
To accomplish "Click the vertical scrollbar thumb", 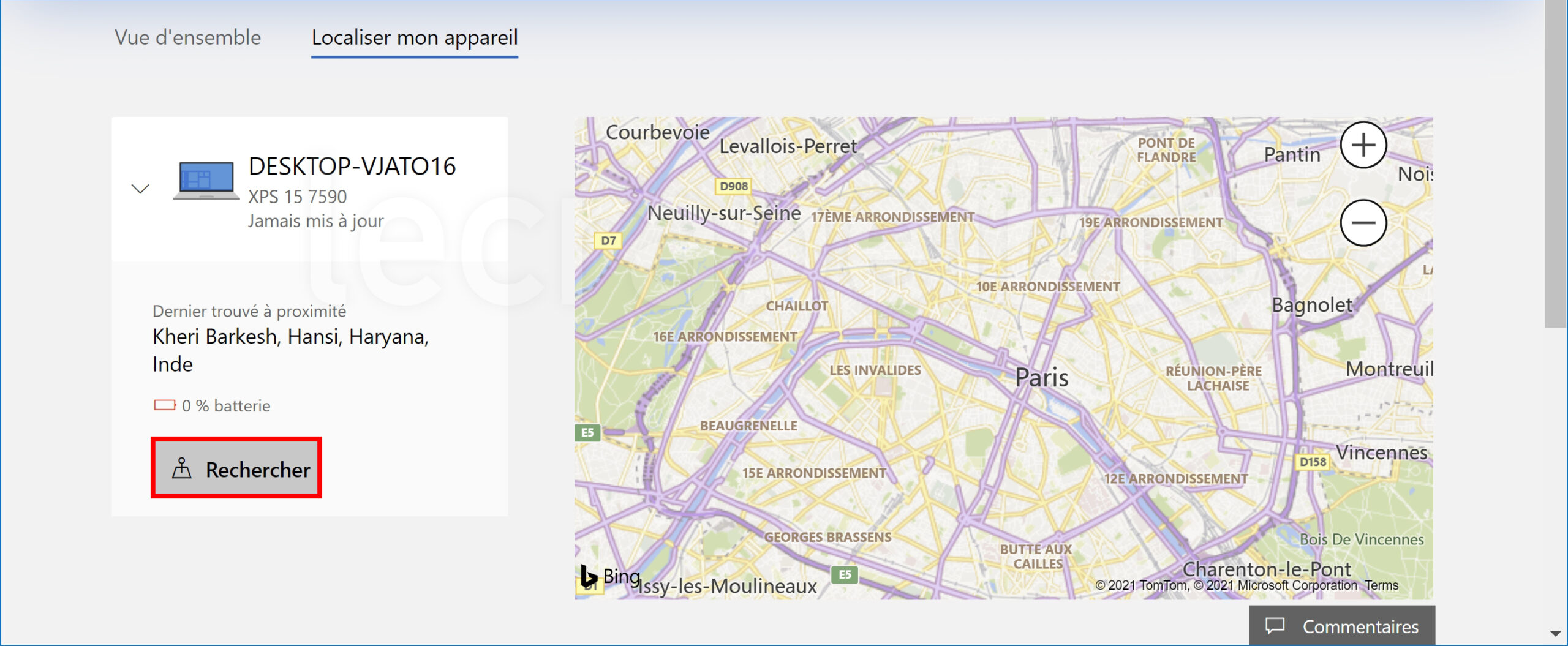I will [1556, 164].
